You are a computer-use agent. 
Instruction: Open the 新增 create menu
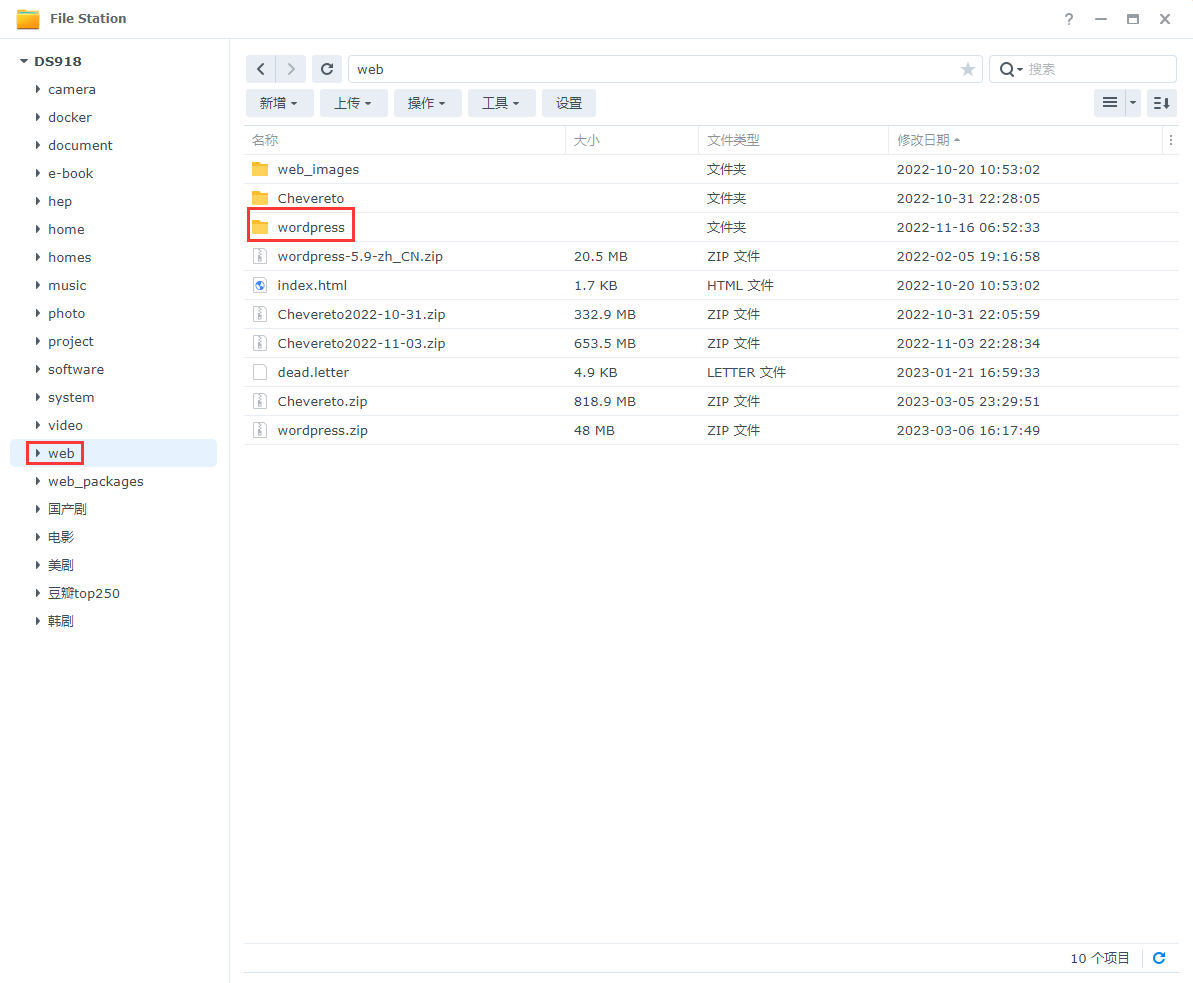click(279, 103)
